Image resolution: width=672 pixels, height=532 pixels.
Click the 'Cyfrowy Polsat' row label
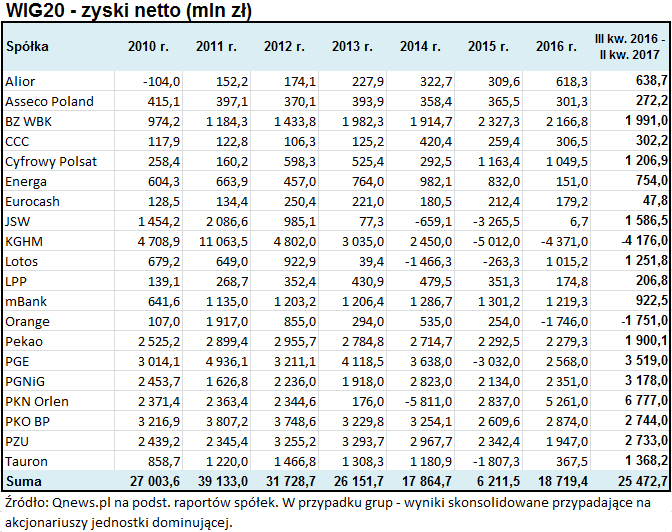pyautogui.click(x=48, y=161)
